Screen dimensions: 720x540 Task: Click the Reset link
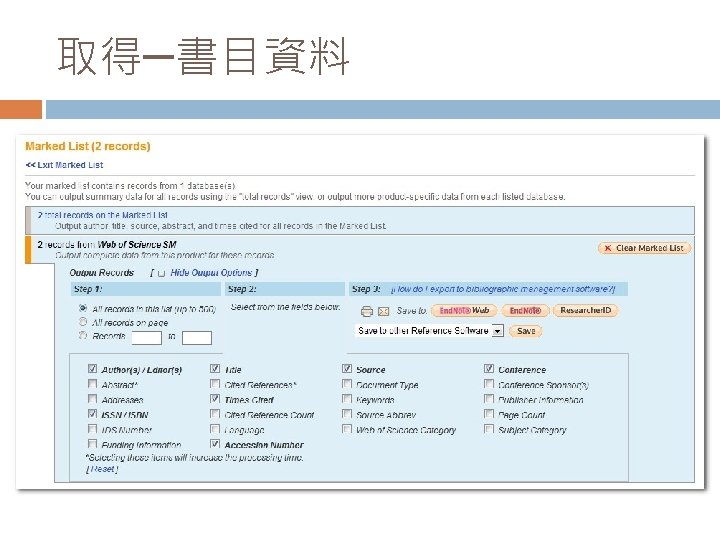[x=102, y=469]
